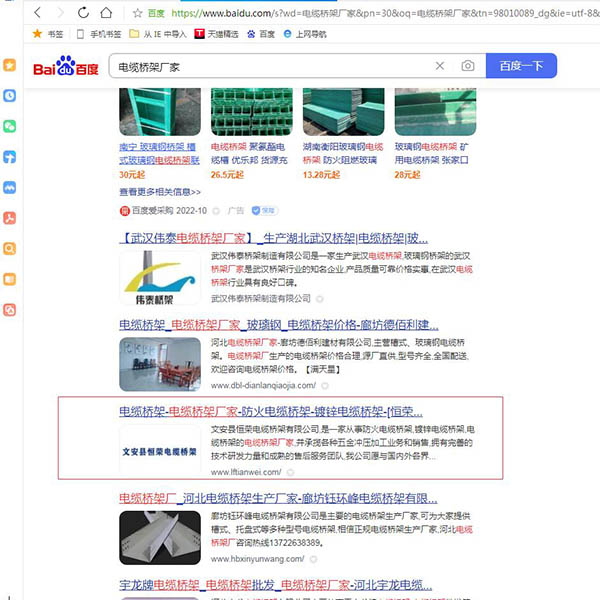Open www.hbxinyunwang.com link
The image size is (600, 600).
[x=258, y=559]
